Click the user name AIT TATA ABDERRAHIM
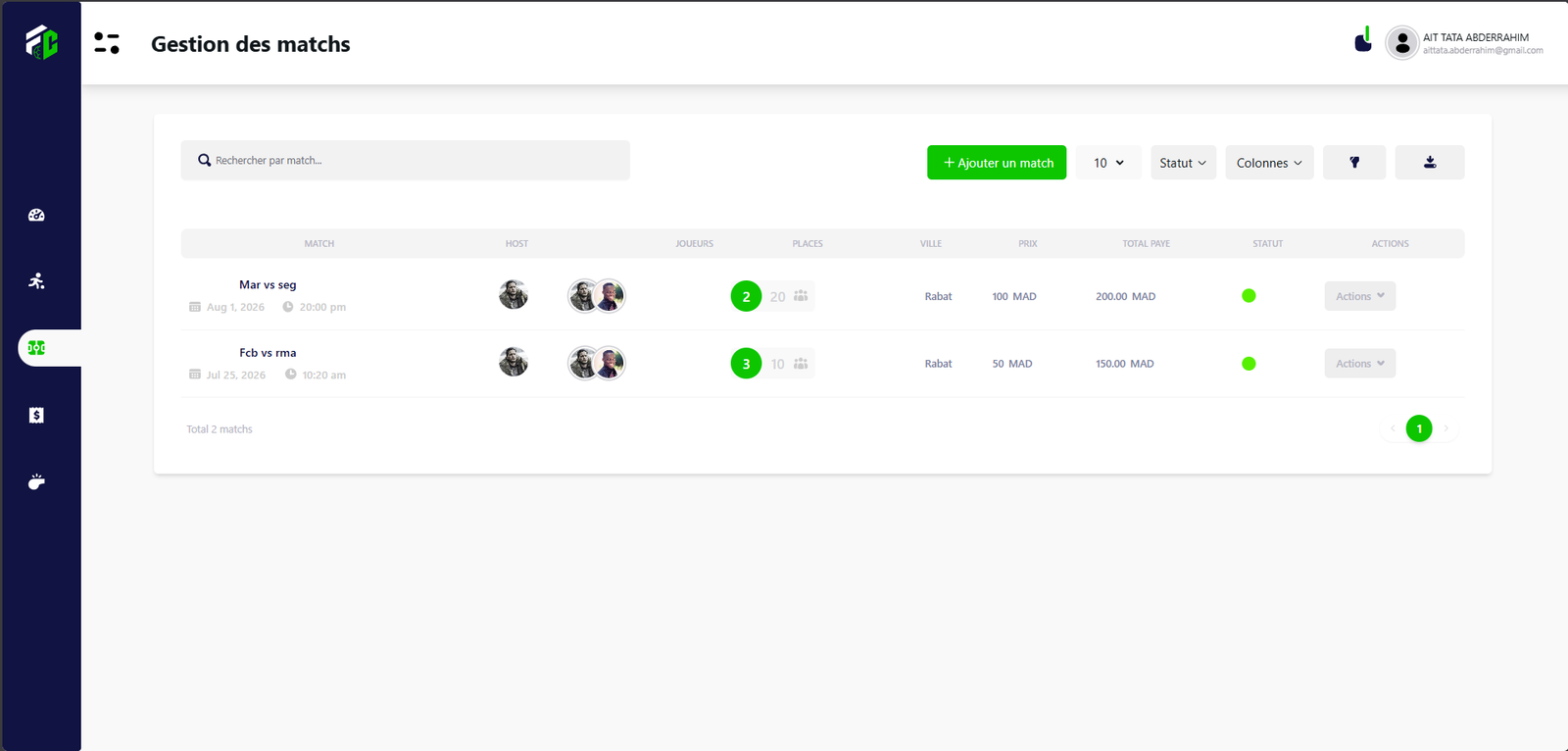The image size is (1568, 751). point(1476,37)
